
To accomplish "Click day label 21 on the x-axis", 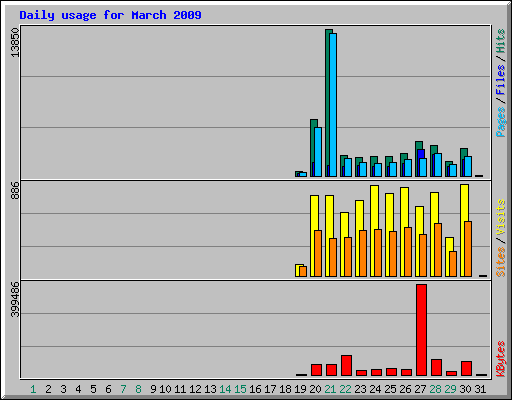I will [x=330, y=389].
